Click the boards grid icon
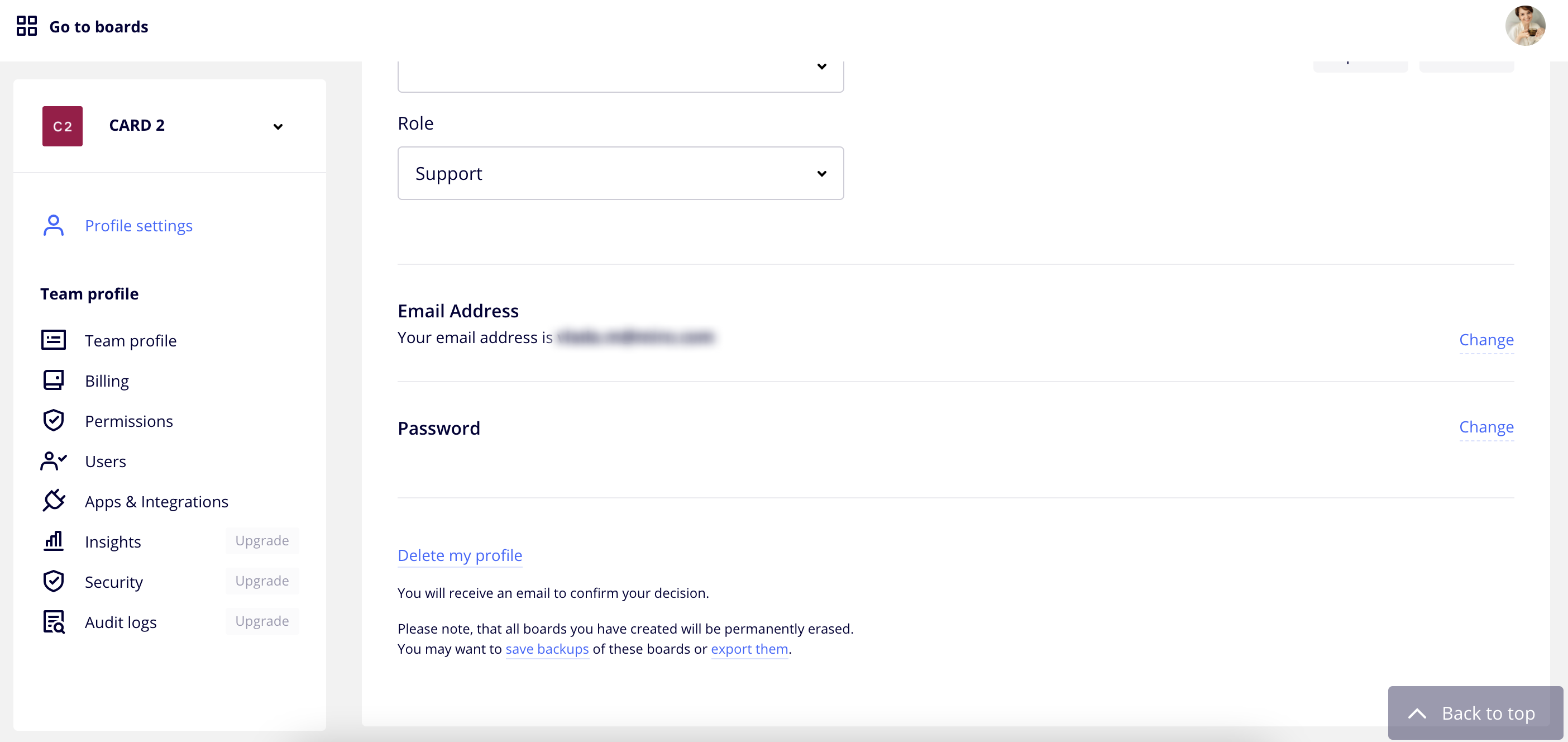The image size is (1568, 742). pos(26,26)
